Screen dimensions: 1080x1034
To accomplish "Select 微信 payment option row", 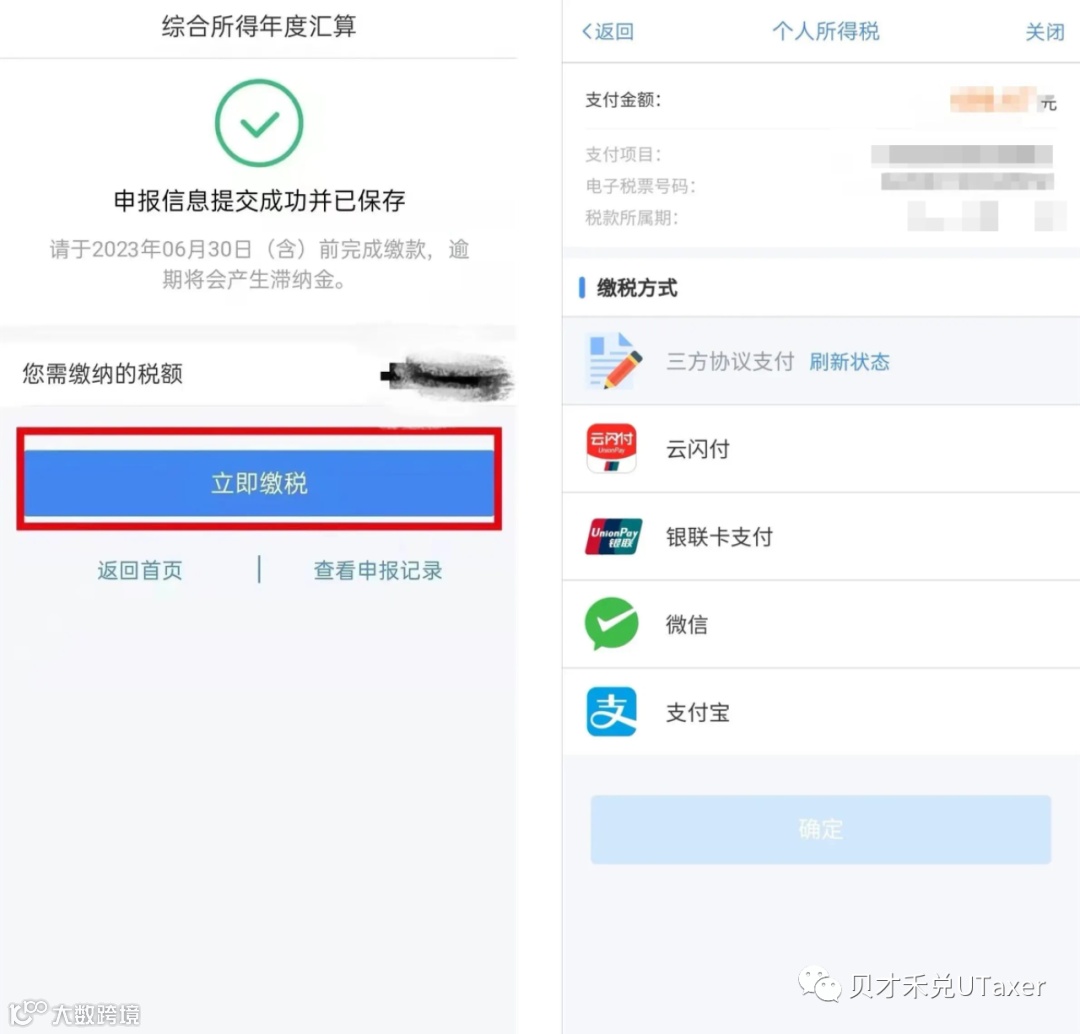I will coord(821,624).
